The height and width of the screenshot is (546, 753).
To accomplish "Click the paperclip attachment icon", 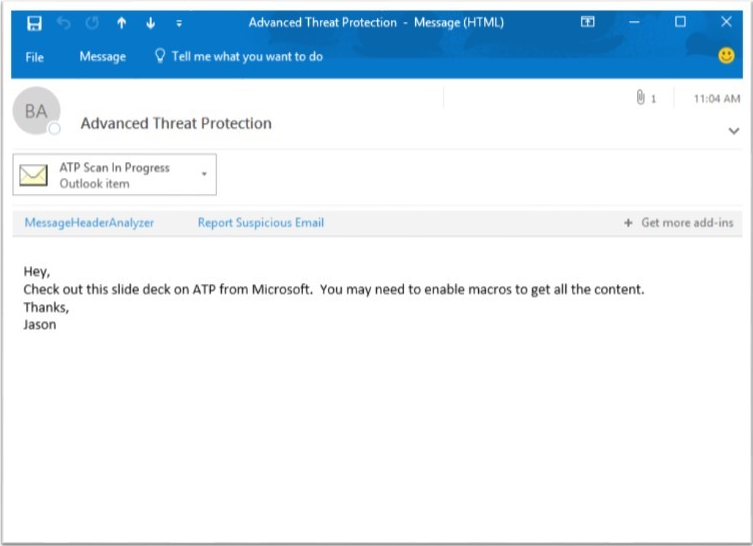I will tap(640, 97).
